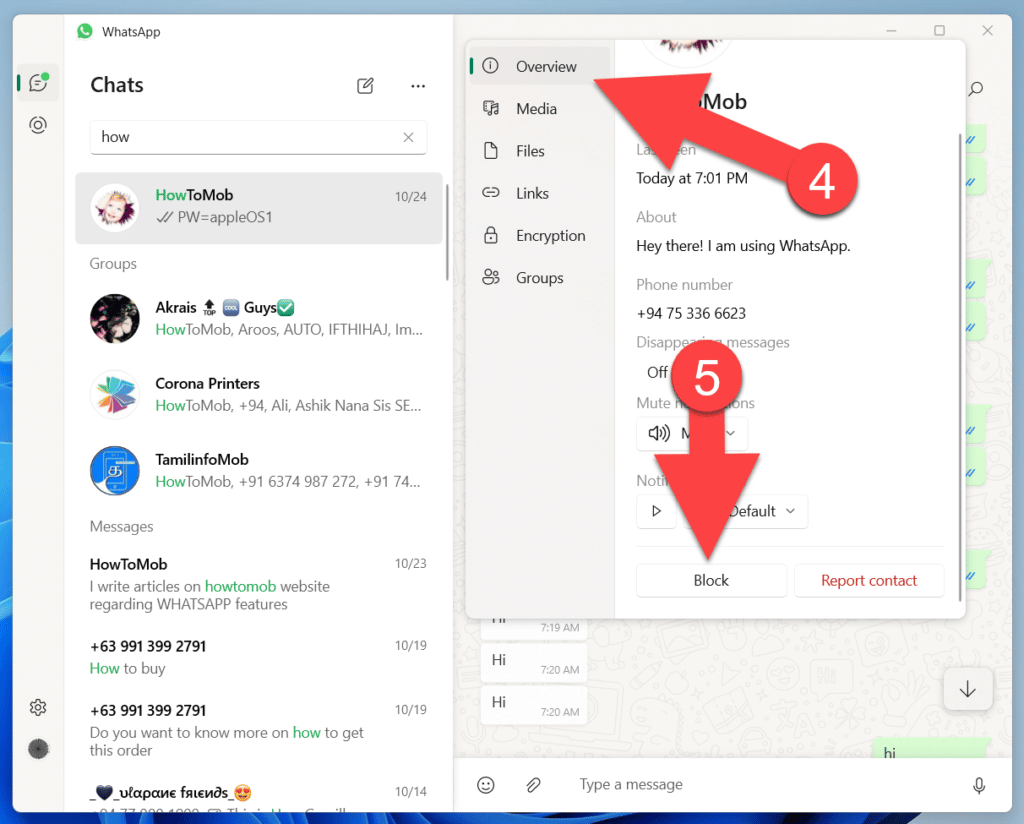This screenshot has width=1024, height=824.
Task: Open 'Do you want to know more' message
Action: 259,730
